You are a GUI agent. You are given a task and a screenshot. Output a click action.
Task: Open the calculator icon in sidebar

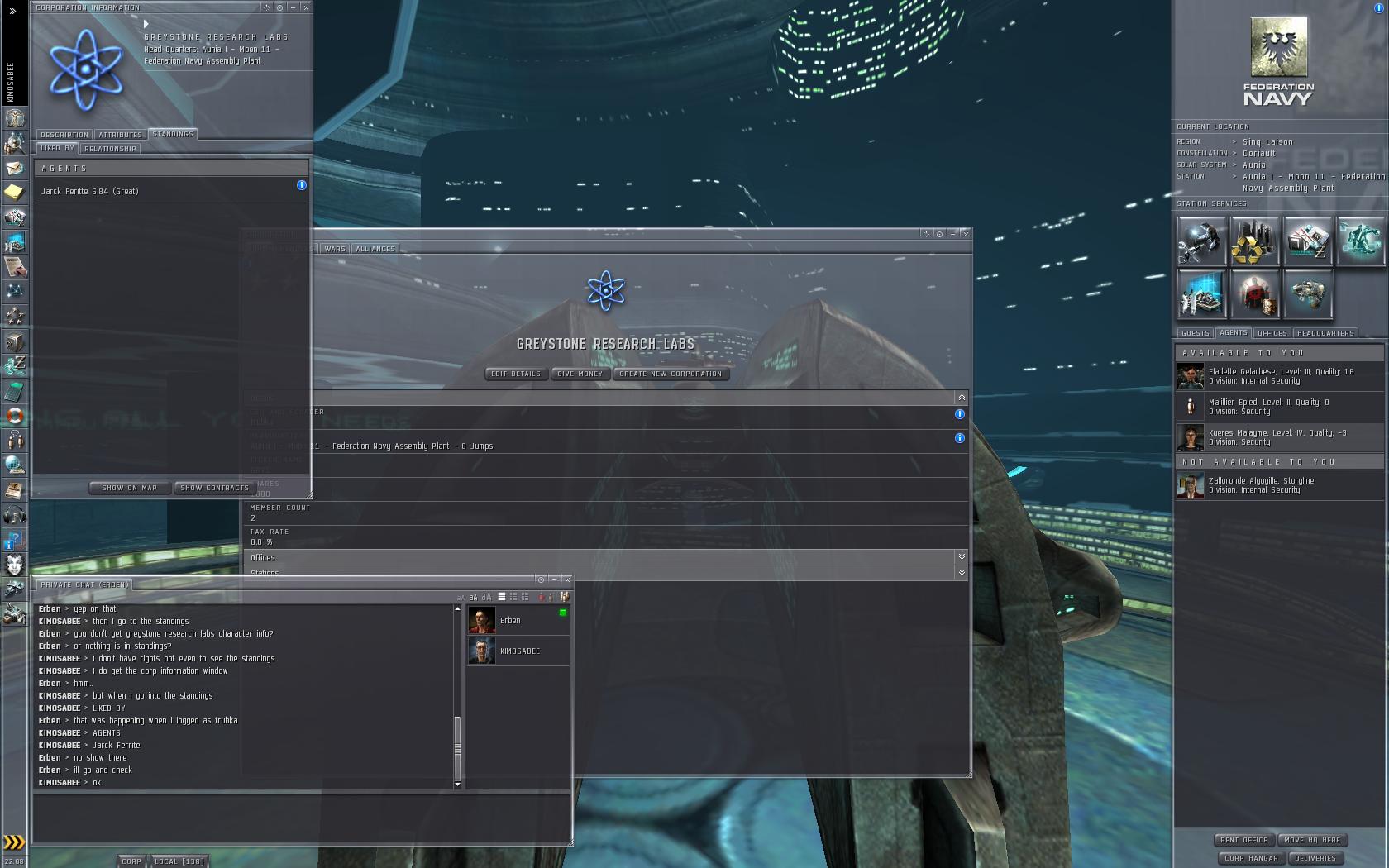[14, 391]
